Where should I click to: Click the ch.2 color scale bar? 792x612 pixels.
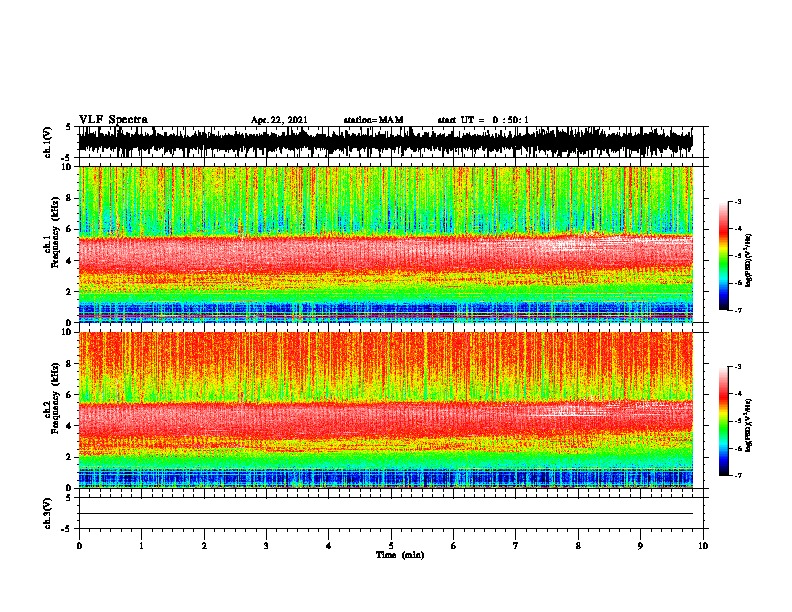point(723,421)
